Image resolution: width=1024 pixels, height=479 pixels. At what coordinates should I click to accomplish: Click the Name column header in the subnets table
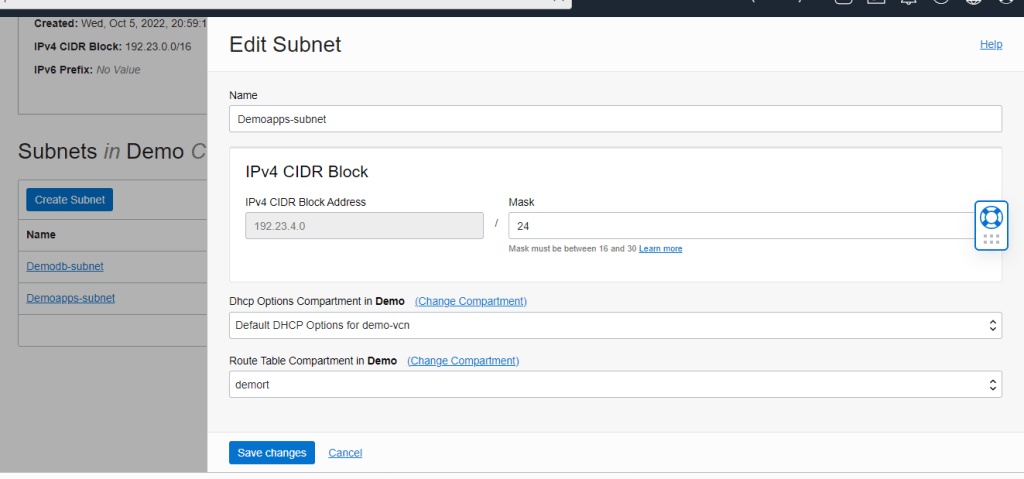[41, 235]
